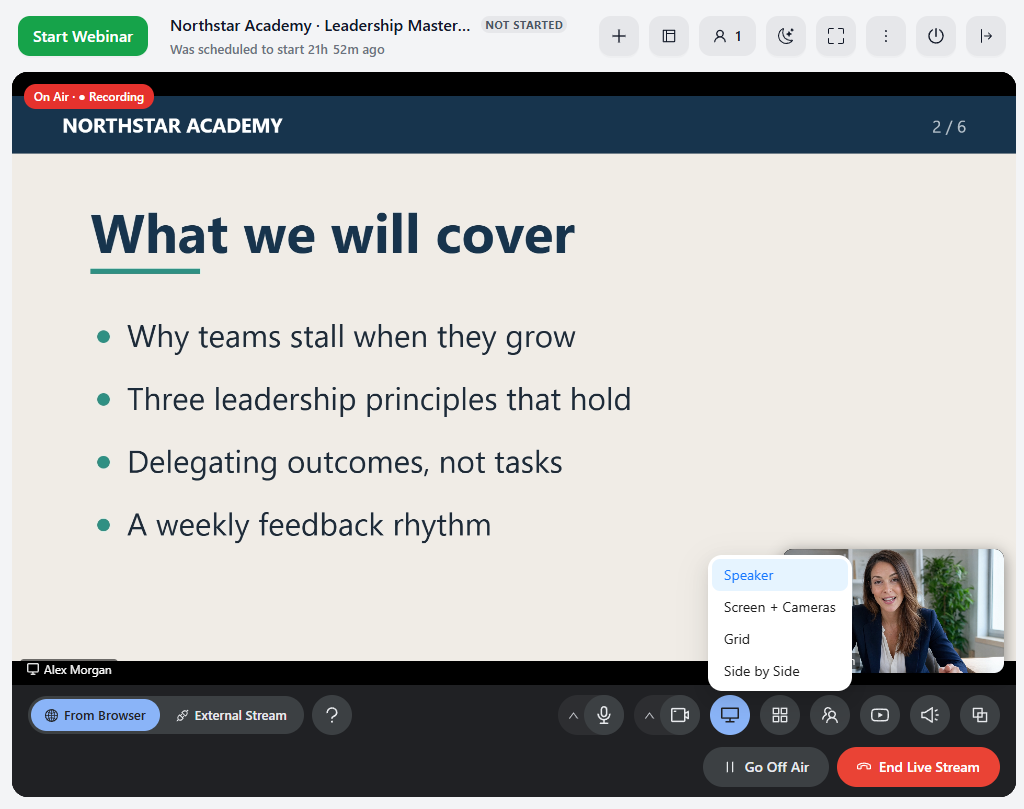Click the NOT STARTED status badge
This screenshot has width=1024, height=809.
(x=524, y=25)
